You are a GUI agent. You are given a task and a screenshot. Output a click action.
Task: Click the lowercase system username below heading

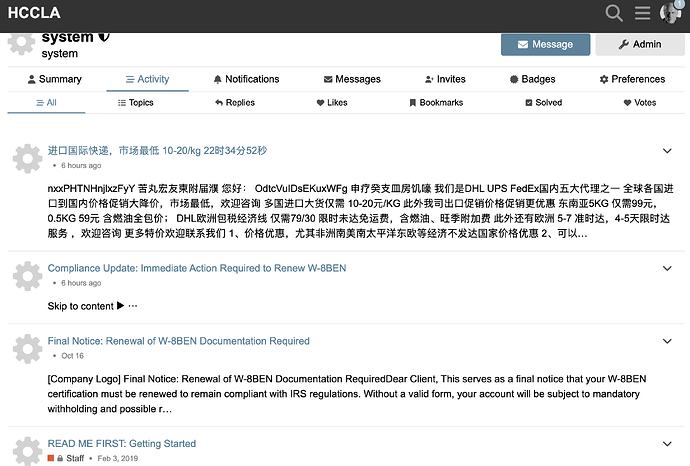click(59, 54)
